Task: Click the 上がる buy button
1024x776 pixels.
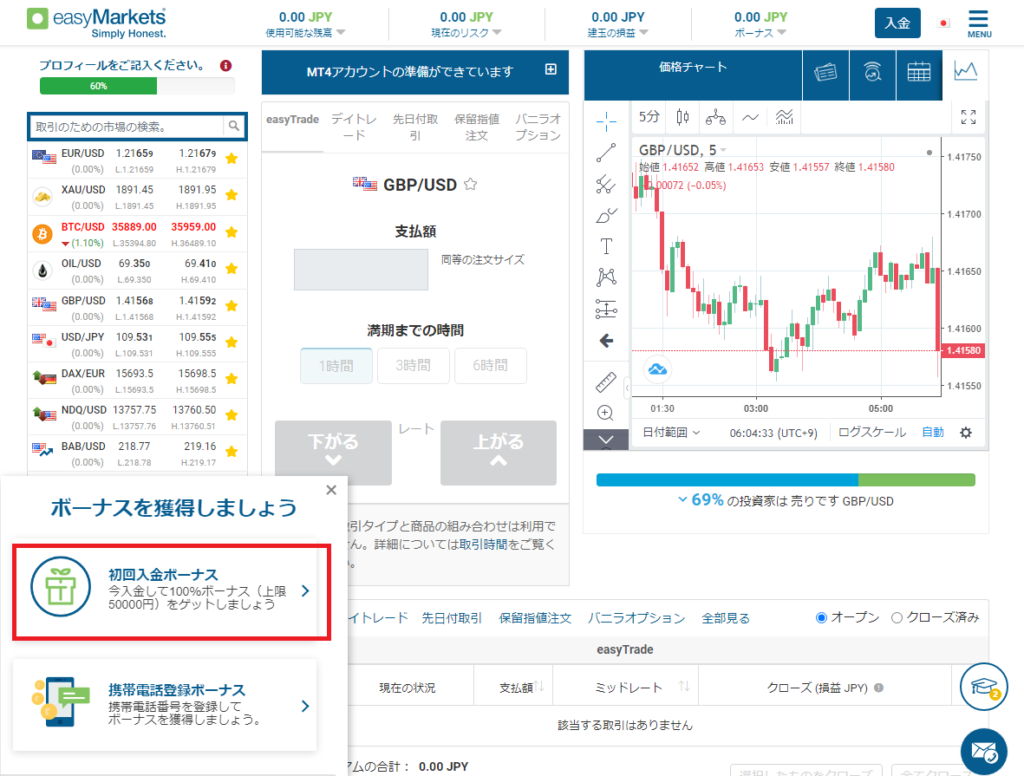Action: pyautogui.click(x=498, y=452)
